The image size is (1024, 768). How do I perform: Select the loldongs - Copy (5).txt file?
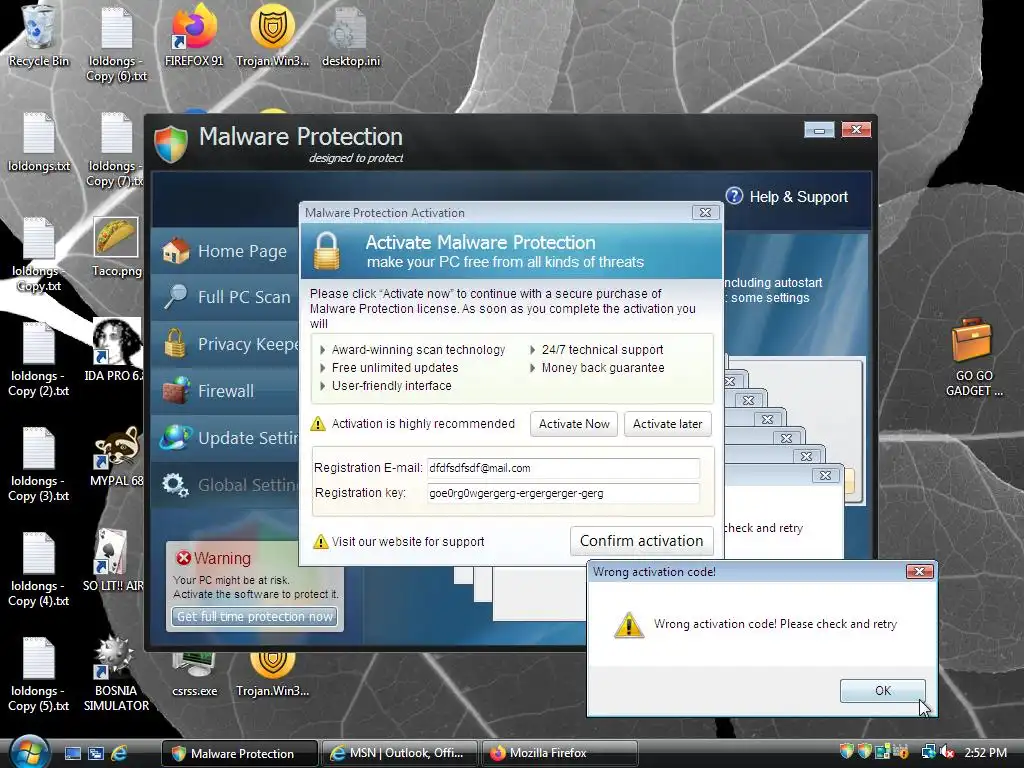click(39, 674)
